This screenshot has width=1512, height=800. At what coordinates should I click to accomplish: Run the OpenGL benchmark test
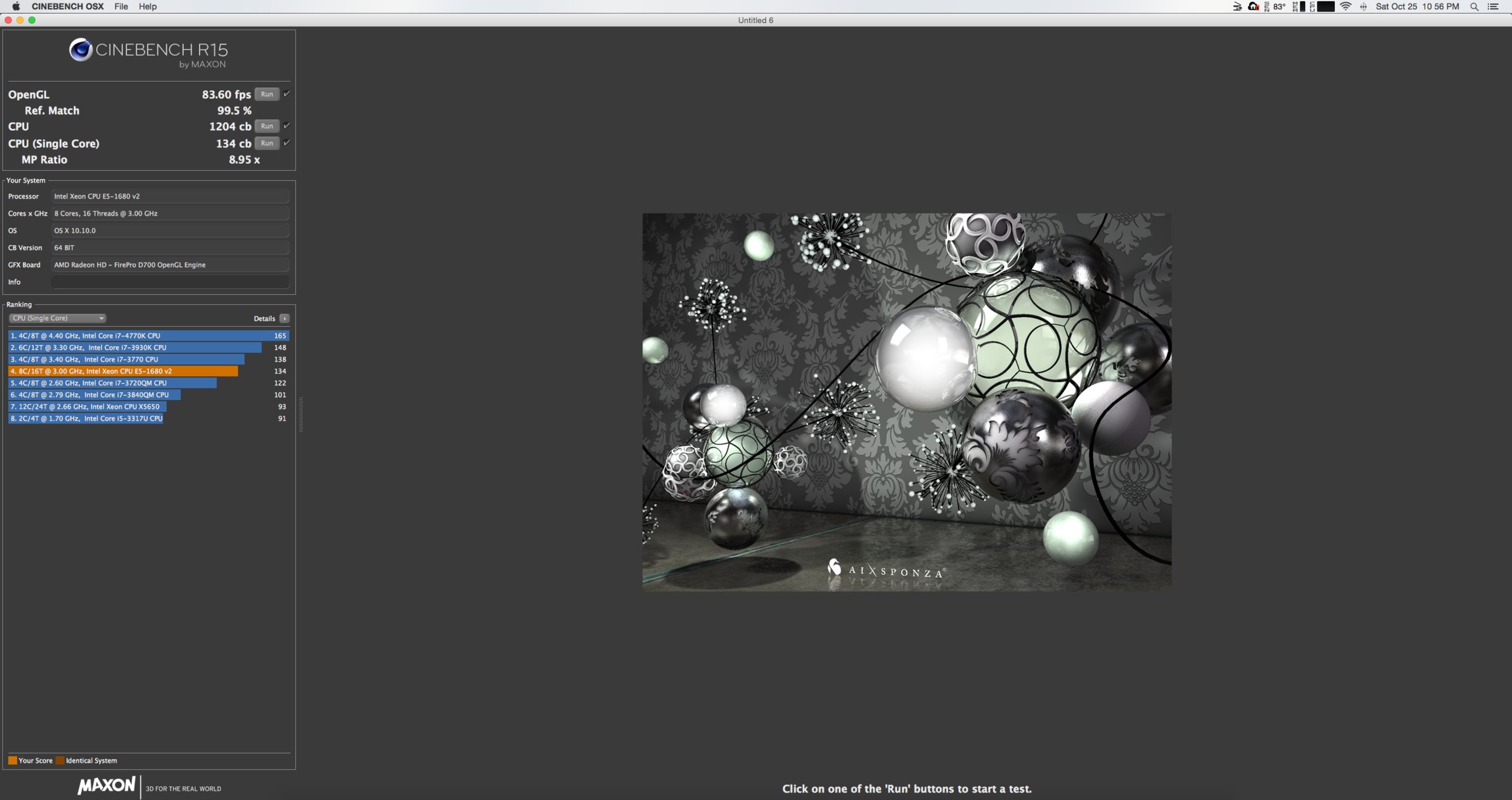[267, 94]
